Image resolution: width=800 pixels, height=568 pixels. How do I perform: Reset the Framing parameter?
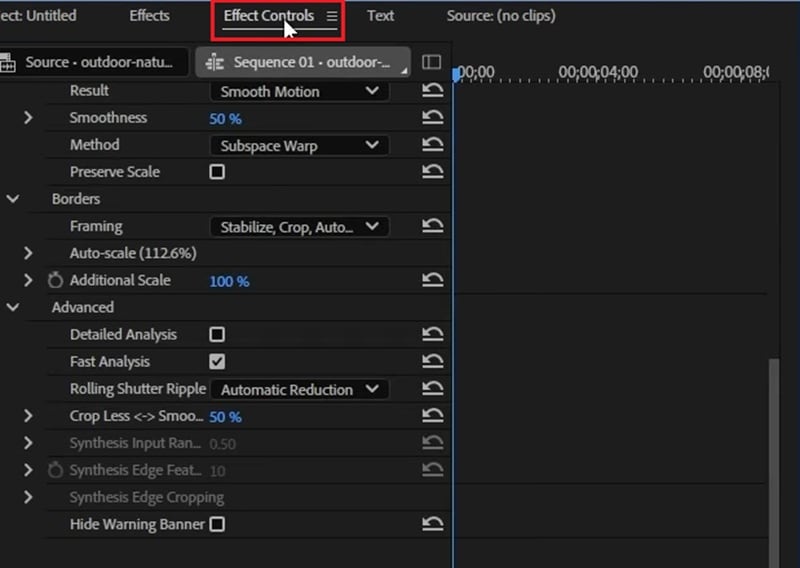[432, 226]
